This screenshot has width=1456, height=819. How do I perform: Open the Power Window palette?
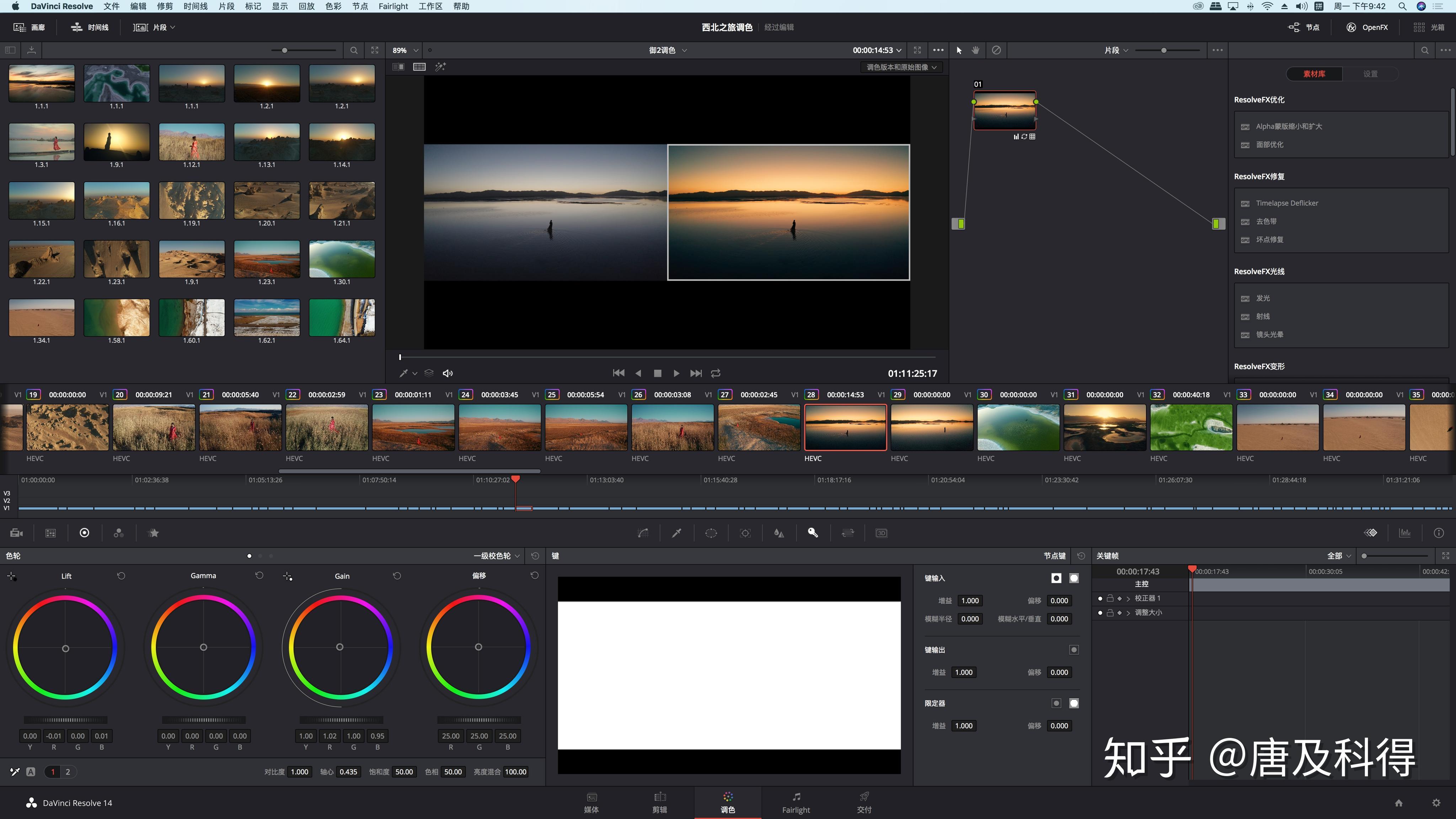[x=711, y=533]
